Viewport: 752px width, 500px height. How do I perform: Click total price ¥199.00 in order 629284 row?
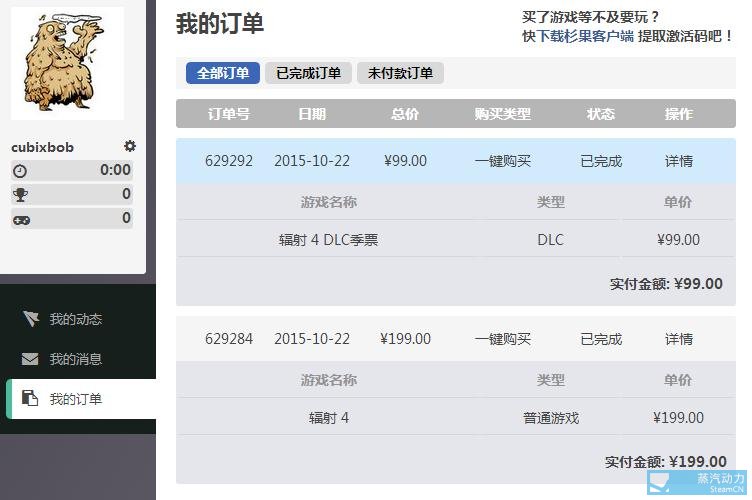click(x=405, y=339)
